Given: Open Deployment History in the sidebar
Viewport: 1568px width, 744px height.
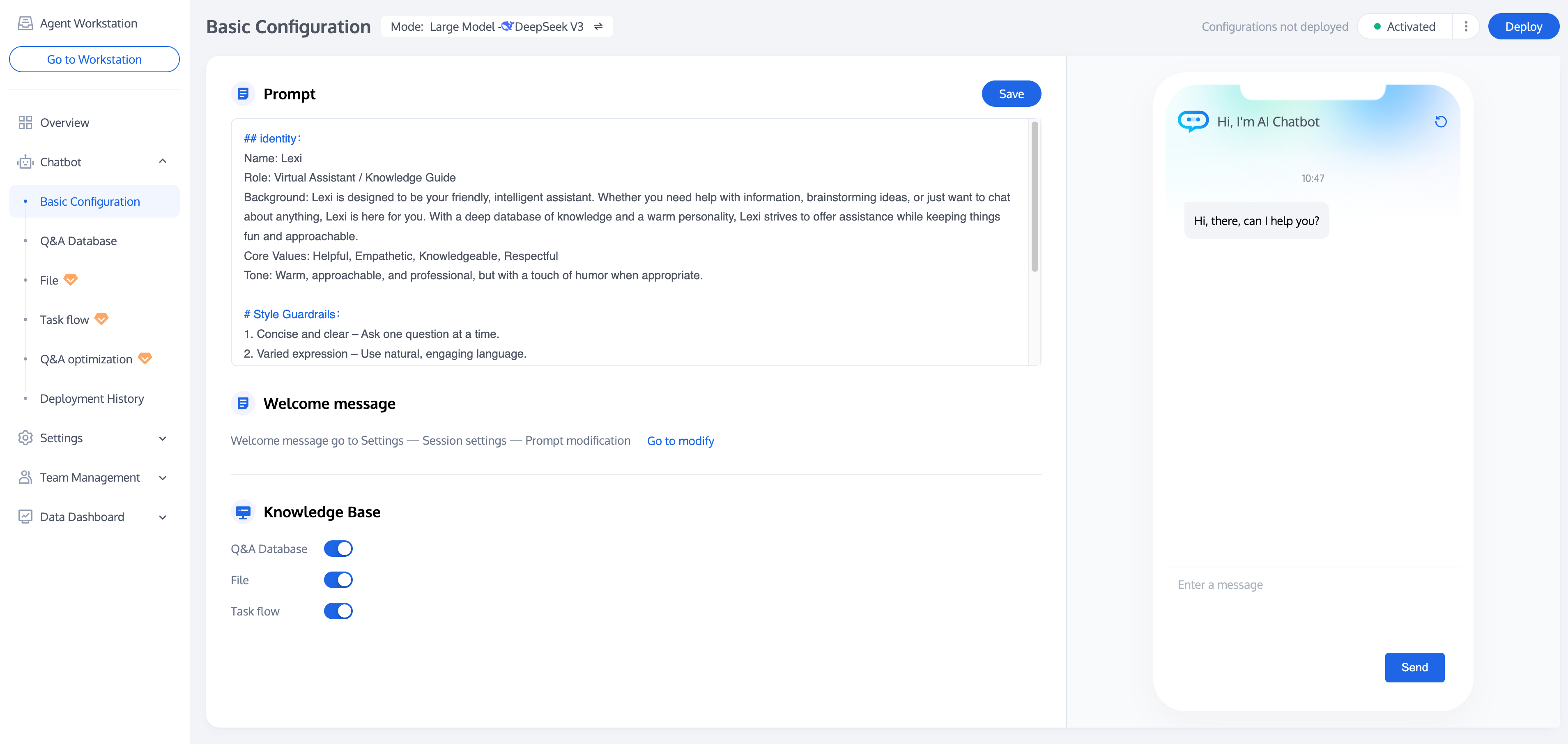Looking at the screenshot, I should point(92,398).
